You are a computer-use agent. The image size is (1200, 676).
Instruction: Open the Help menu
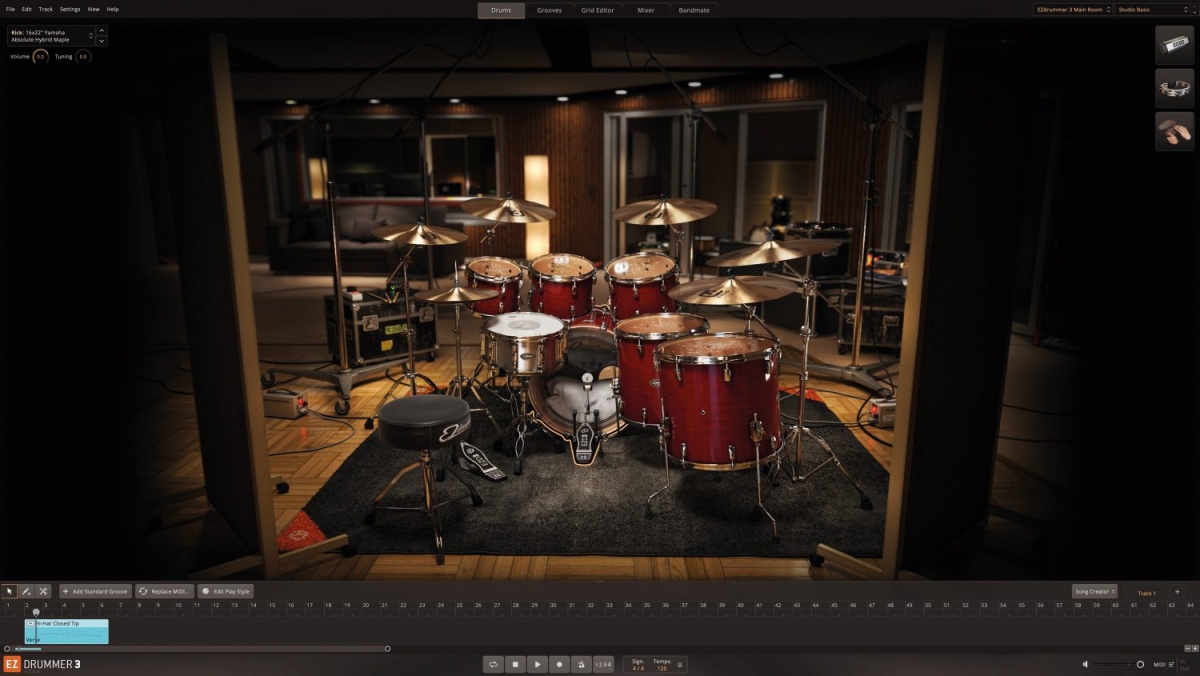point(112,9)
